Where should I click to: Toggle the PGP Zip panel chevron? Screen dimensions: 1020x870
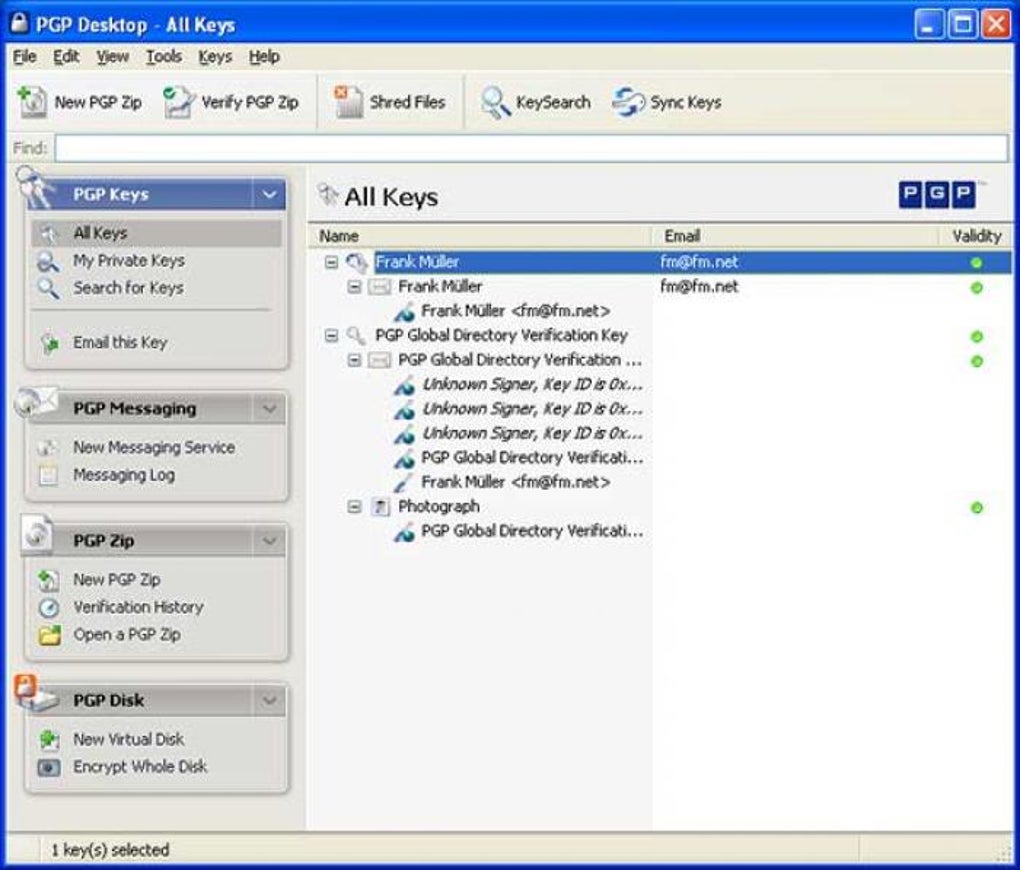click(x=269, y=541)
